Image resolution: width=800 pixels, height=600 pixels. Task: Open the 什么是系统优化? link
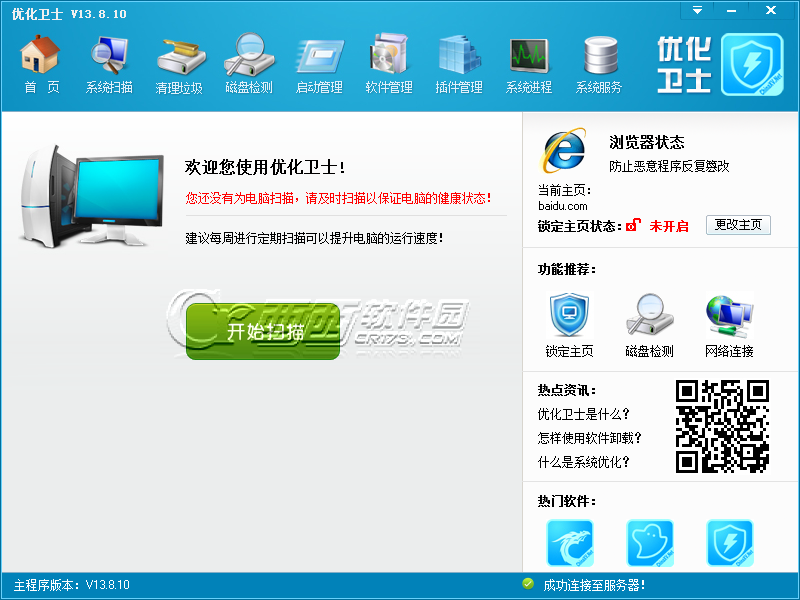click(584, 462)
